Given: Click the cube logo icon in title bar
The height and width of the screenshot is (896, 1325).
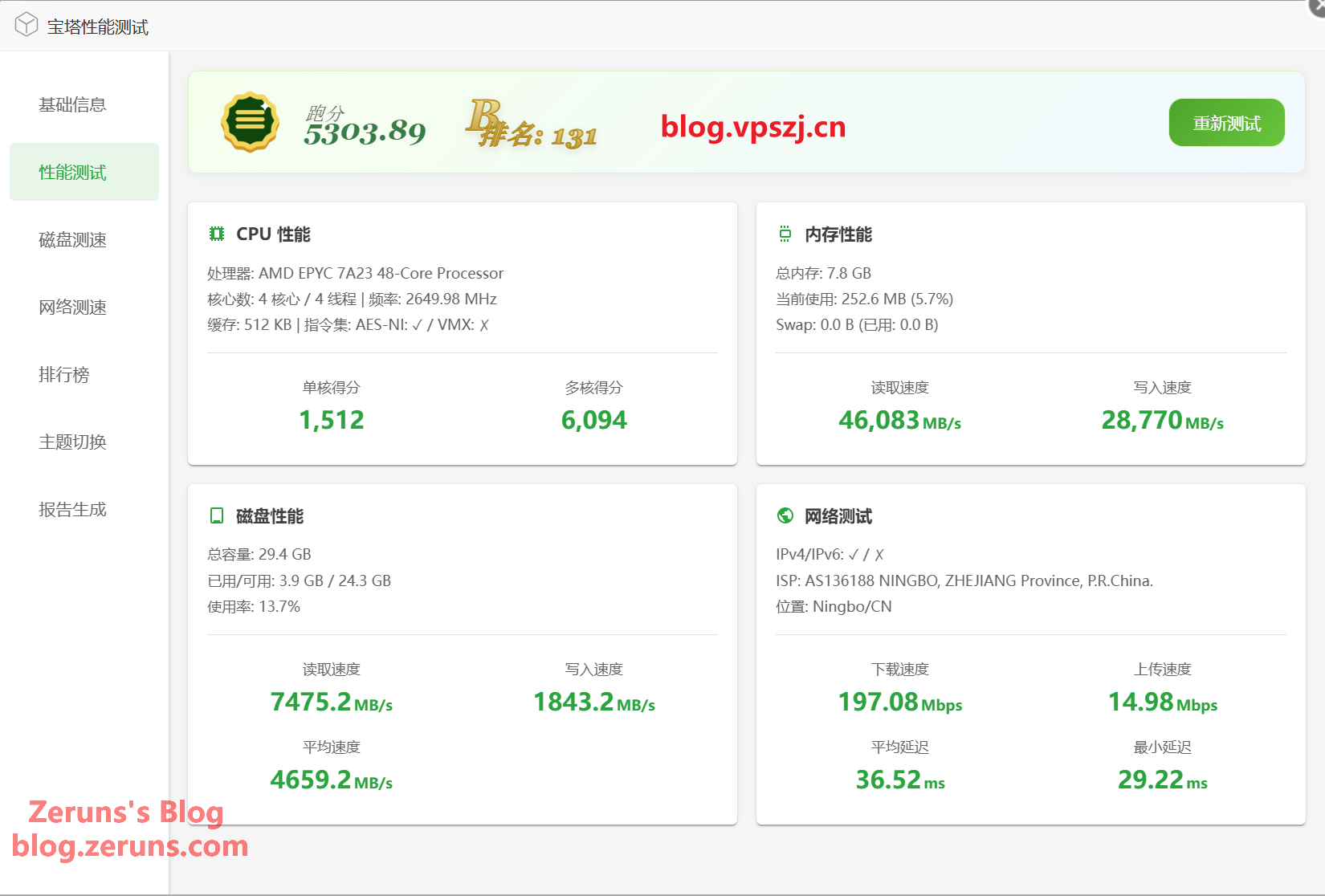Looking at the screenshot, I should click(x=26, y=25).
